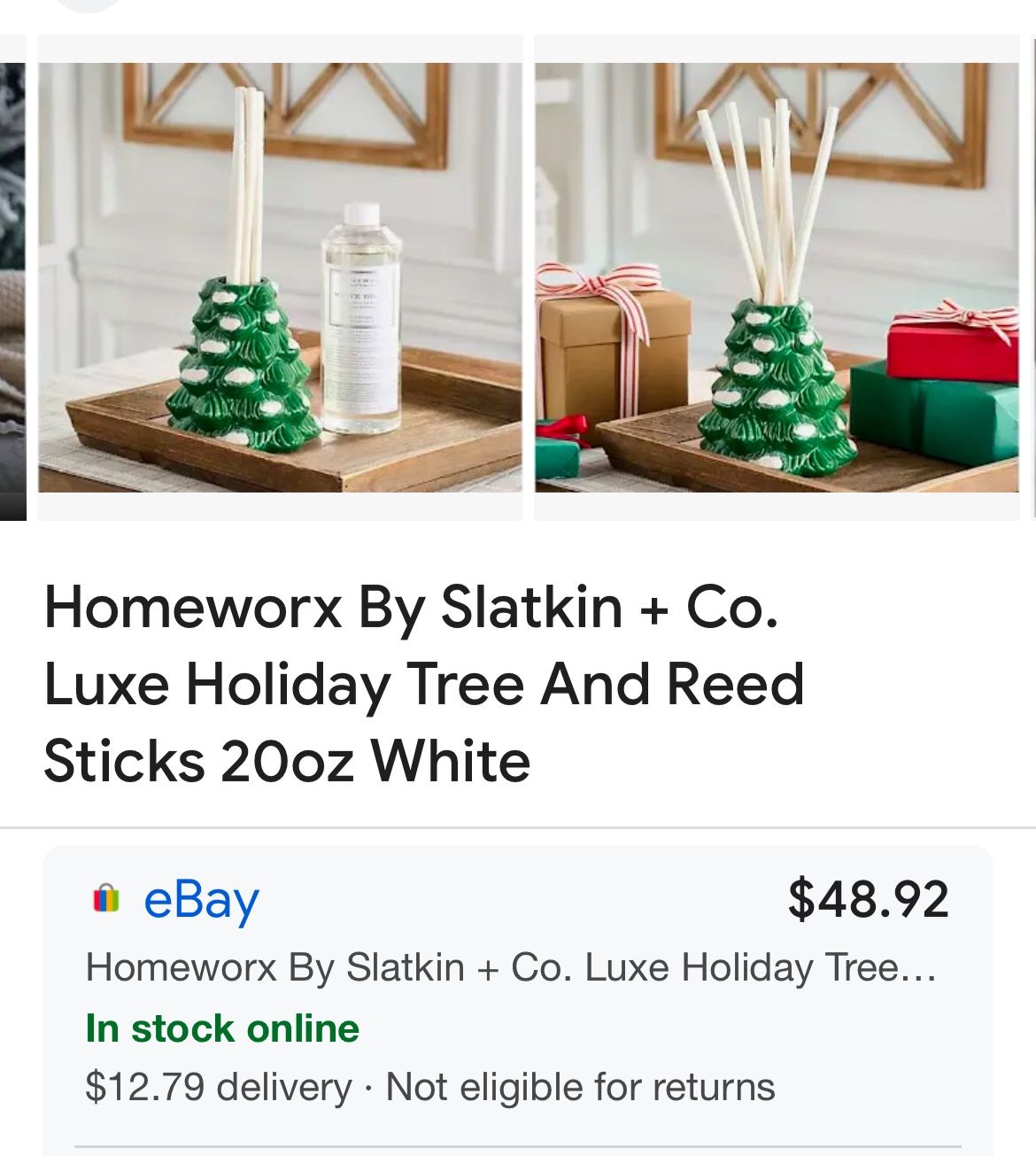Open product photo with wrapped gift boxes
Viewport: 1036px width, 1156px height.
point(777,277)
